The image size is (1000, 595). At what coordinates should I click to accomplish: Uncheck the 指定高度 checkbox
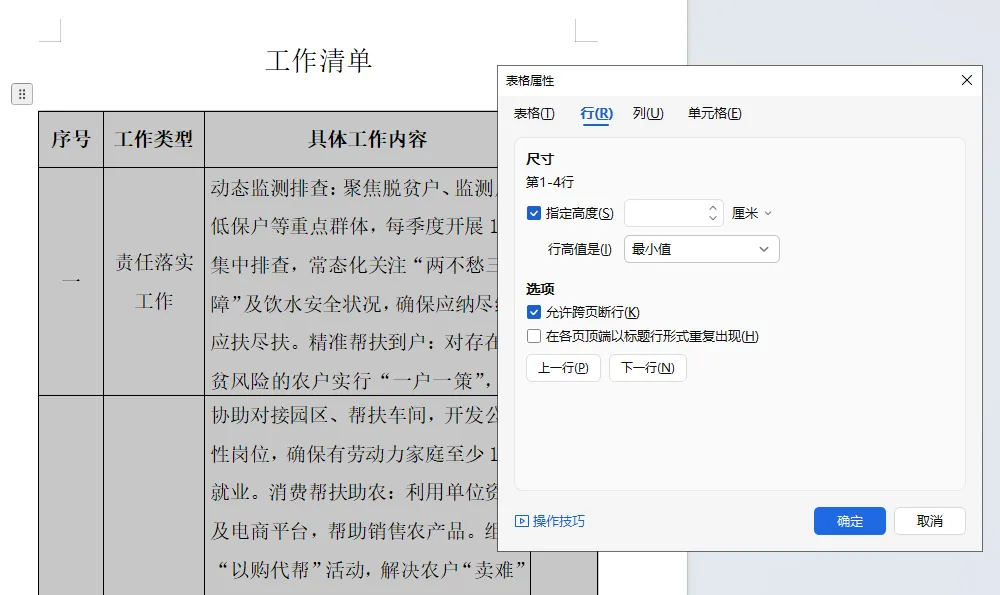point(534,213)
